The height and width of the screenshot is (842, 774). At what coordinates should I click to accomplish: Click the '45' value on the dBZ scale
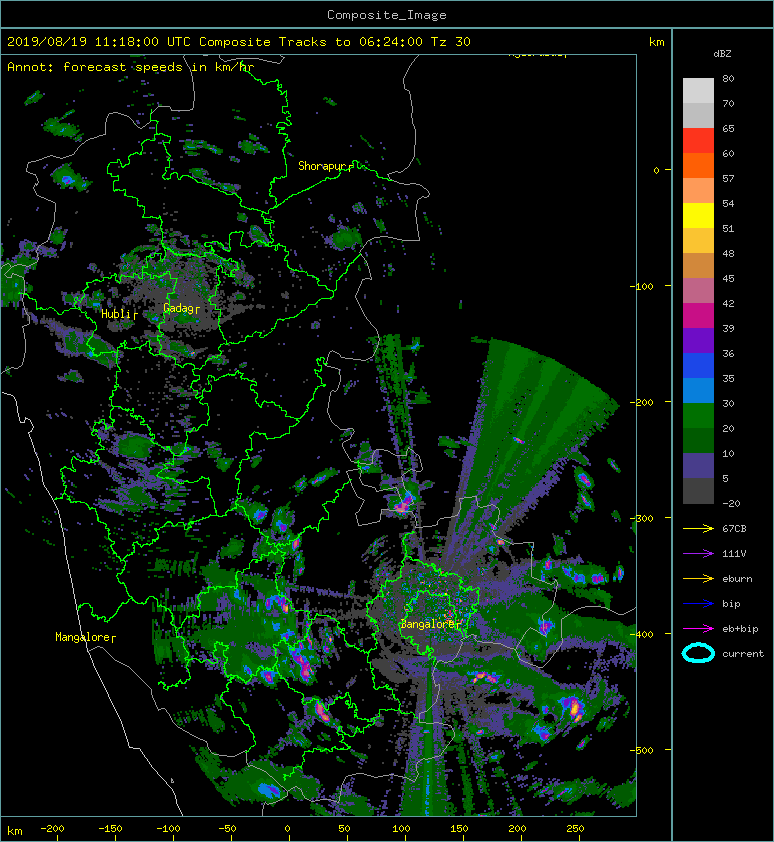[x=728, y=279]
